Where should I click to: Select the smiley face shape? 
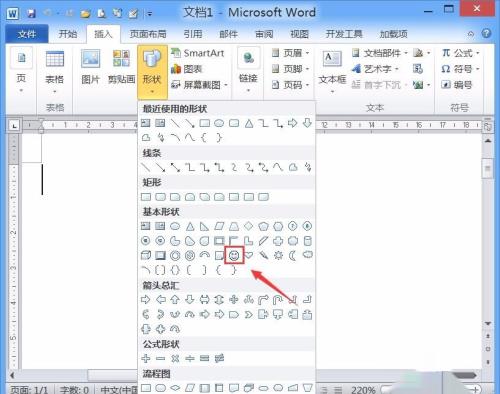234,256
